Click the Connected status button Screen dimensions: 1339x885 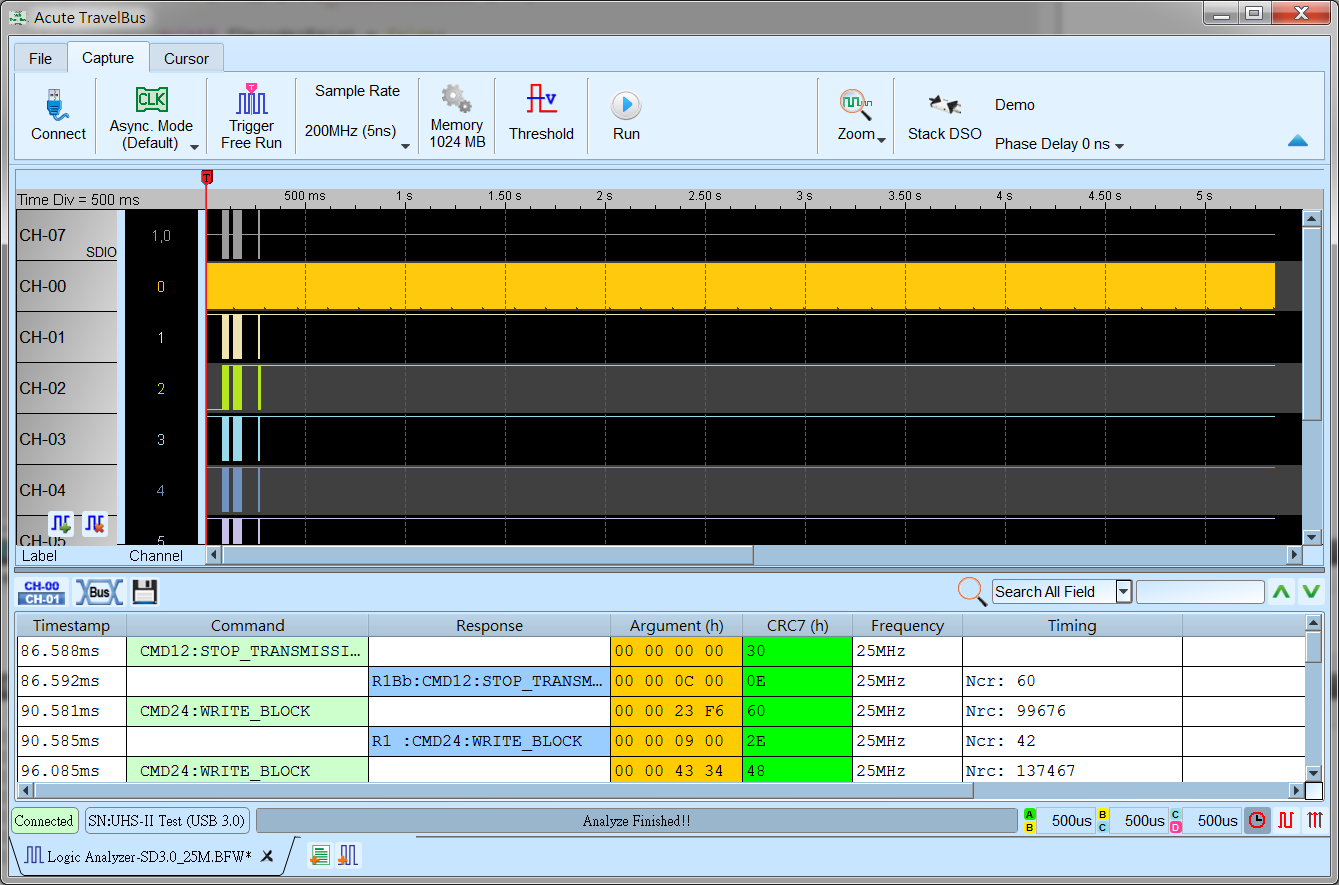click(x=44, y=821)
